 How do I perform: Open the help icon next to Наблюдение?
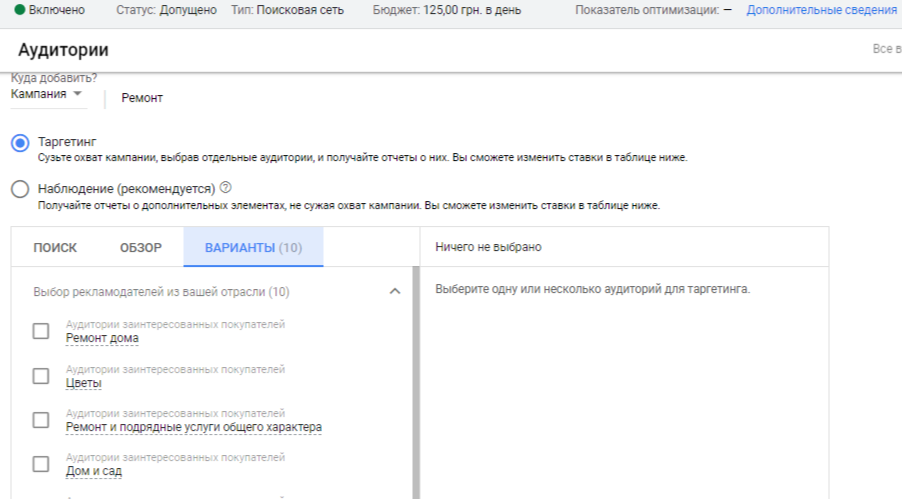(x=226, y=188)
